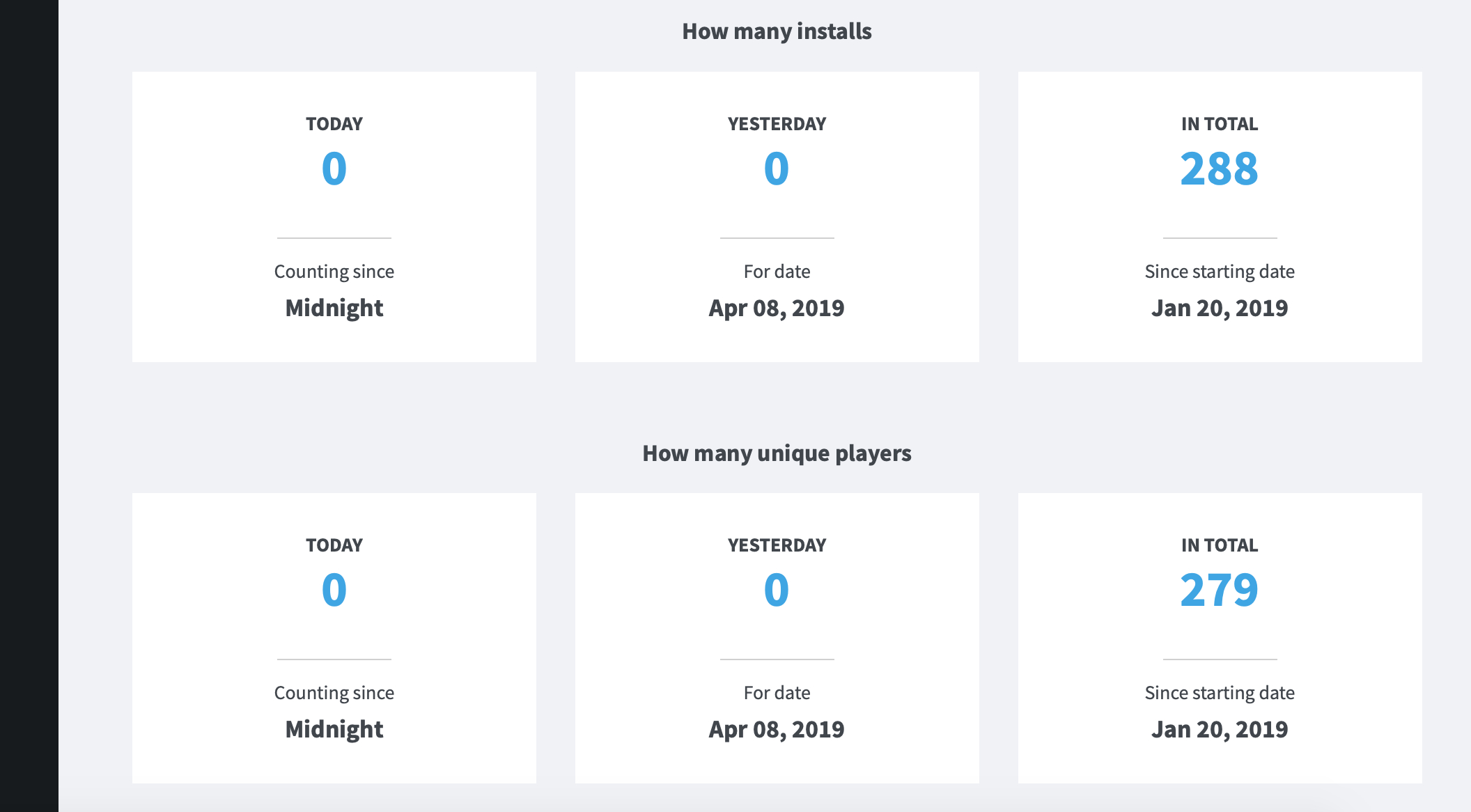Select the 'How many unique players' heading
This screenshot has height=812, width=1471.
point(777,453)
